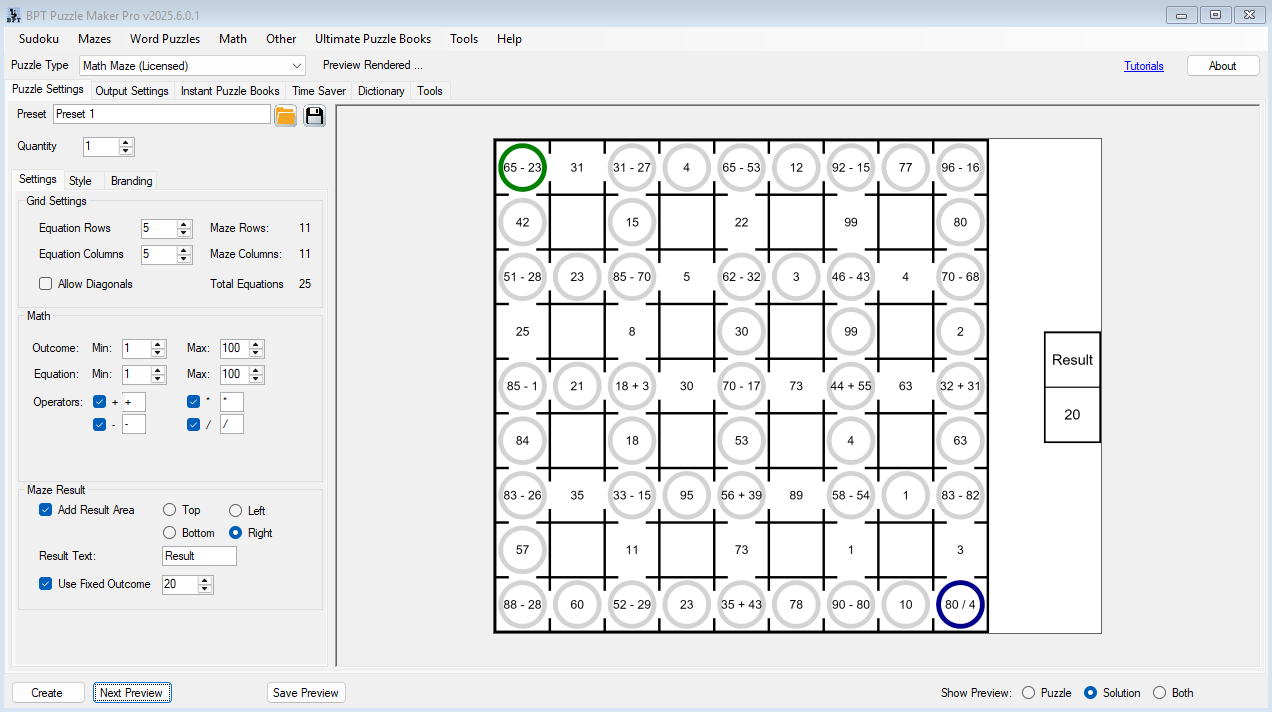1272x712 pixels.
Task: Select Bottom result area position
Action: 170,533
